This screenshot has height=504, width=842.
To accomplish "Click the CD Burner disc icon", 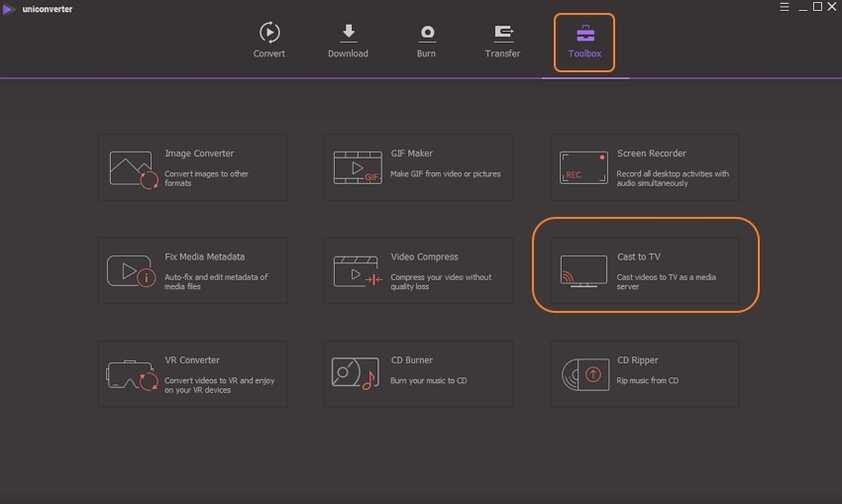I will click(356, 374).
